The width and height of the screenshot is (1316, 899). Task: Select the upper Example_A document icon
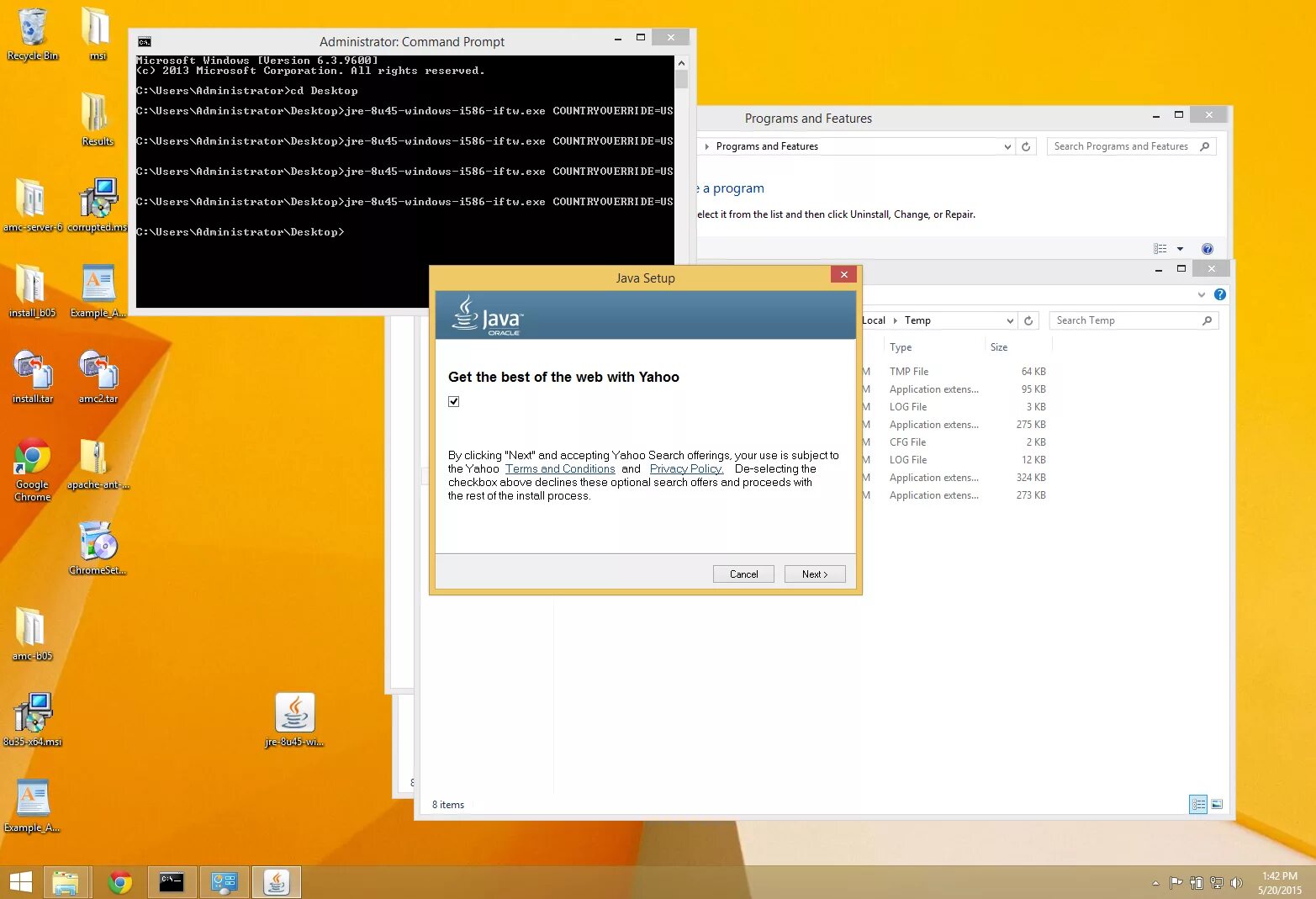coord(98,291)
